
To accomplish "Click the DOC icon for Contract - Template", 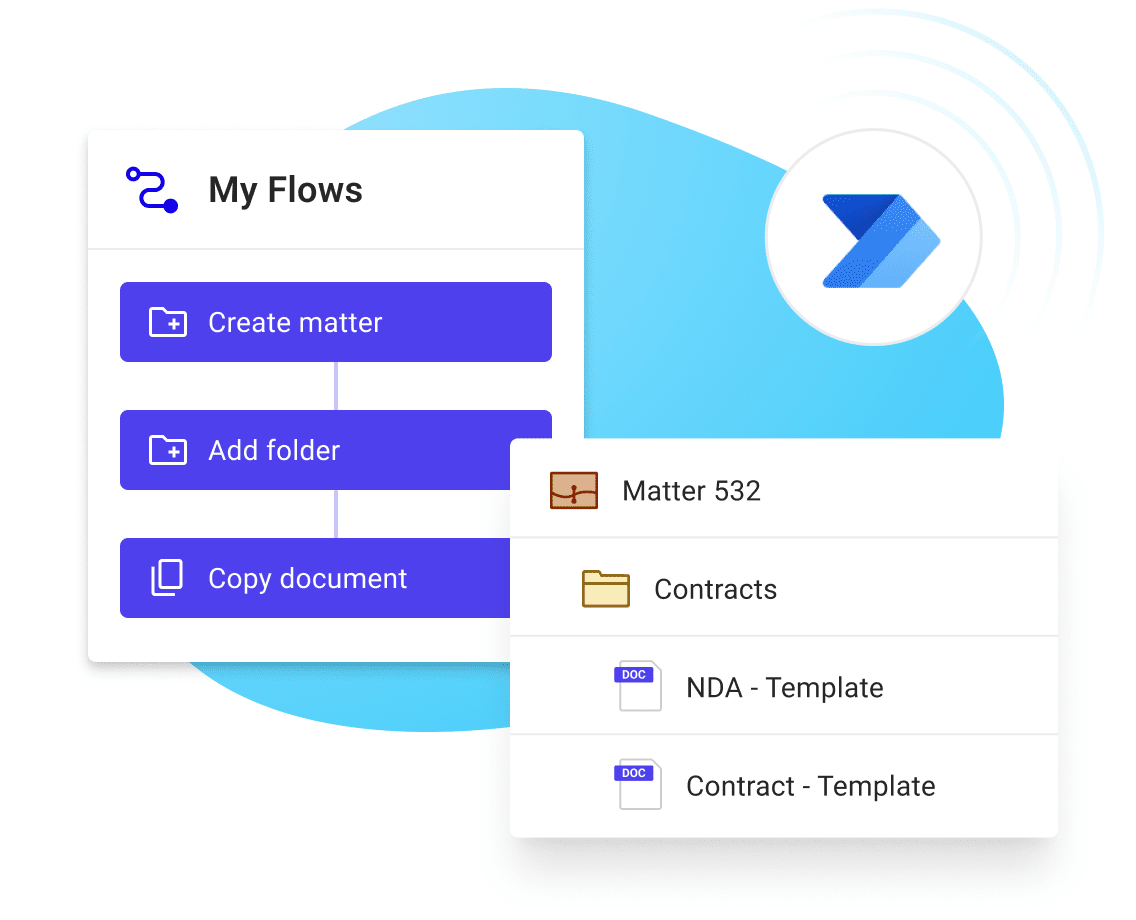I will click(637, 785).
